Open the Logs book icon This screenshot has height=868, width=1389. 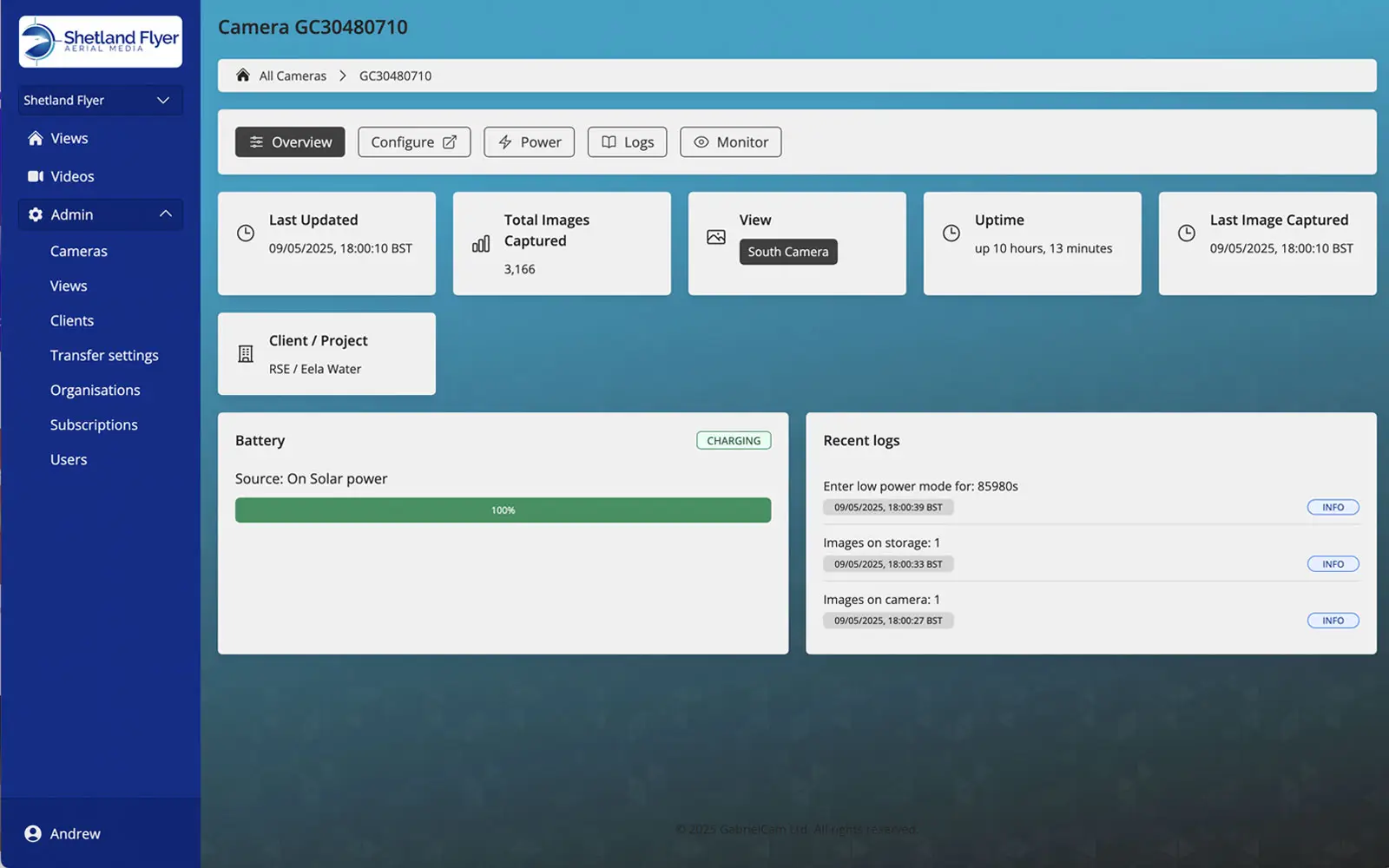click(609, 141)
